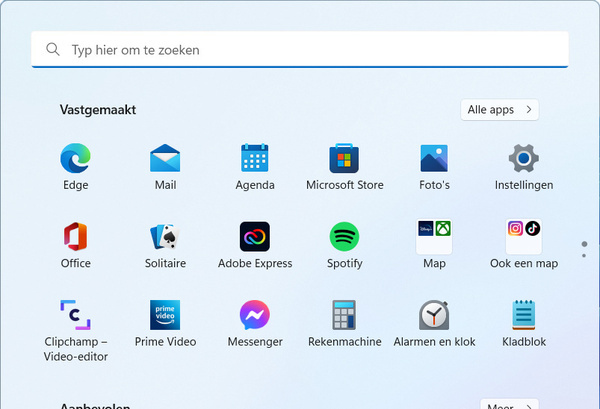
Task: Go to the next pinned apps page dot
Action: coord(584,256)
